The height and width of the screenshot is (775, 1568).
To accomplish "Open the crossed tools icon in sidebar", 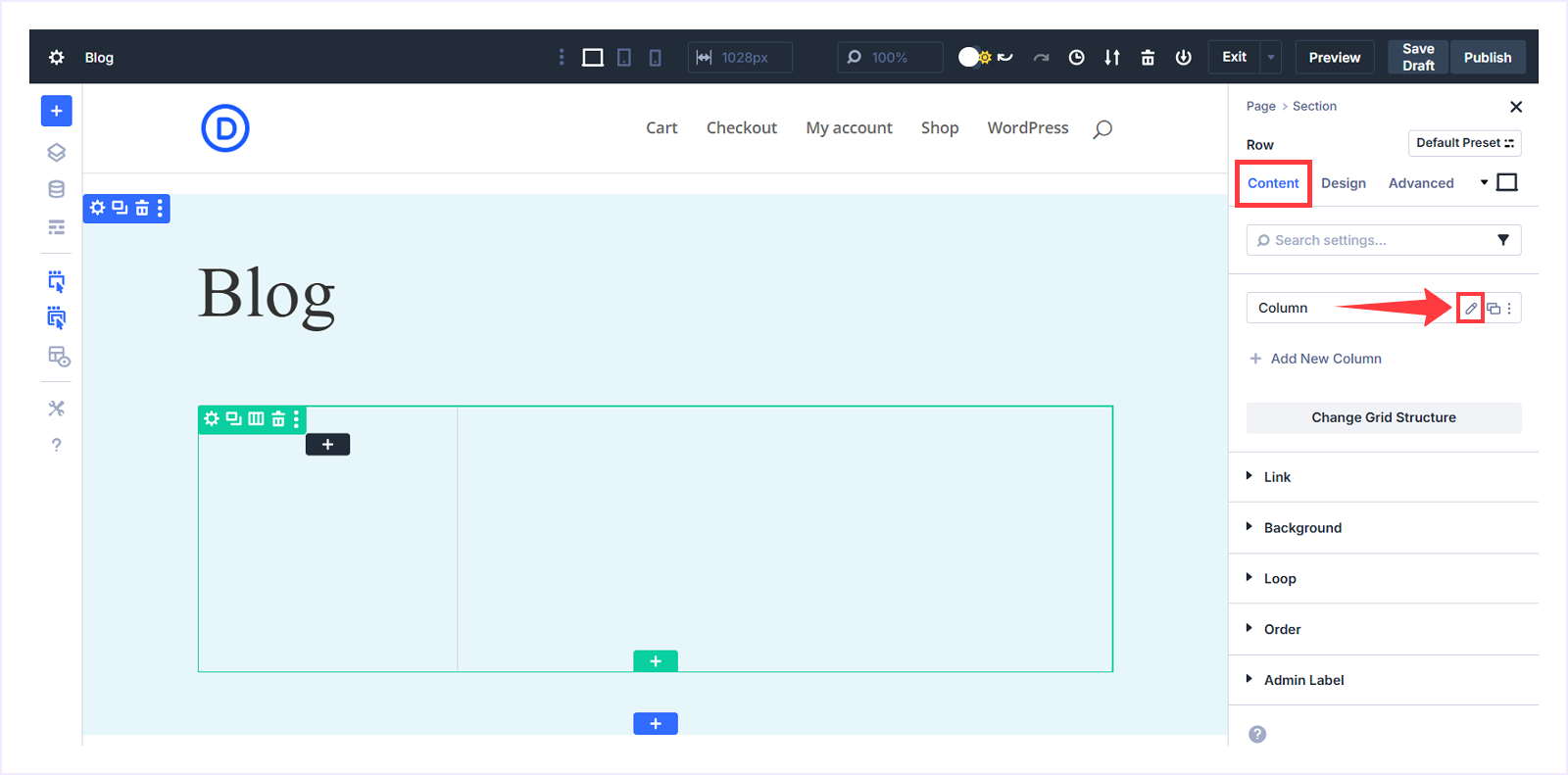I will tap(57, 408).
